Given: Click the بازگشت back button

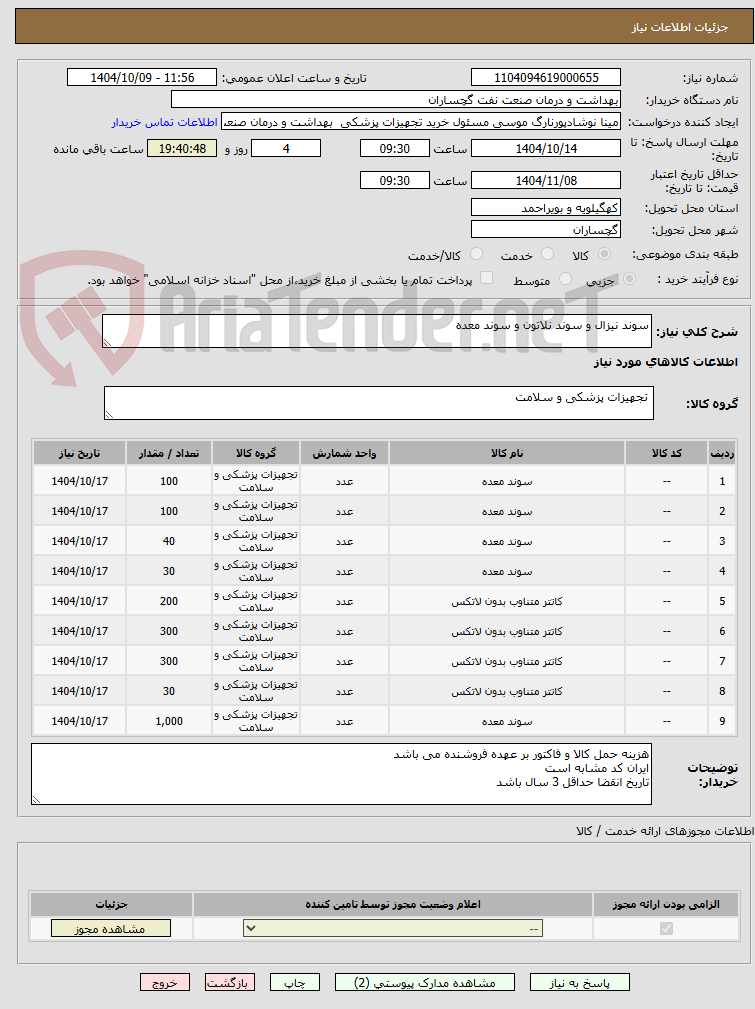Looking at the screenshot, I should (230, 983).
